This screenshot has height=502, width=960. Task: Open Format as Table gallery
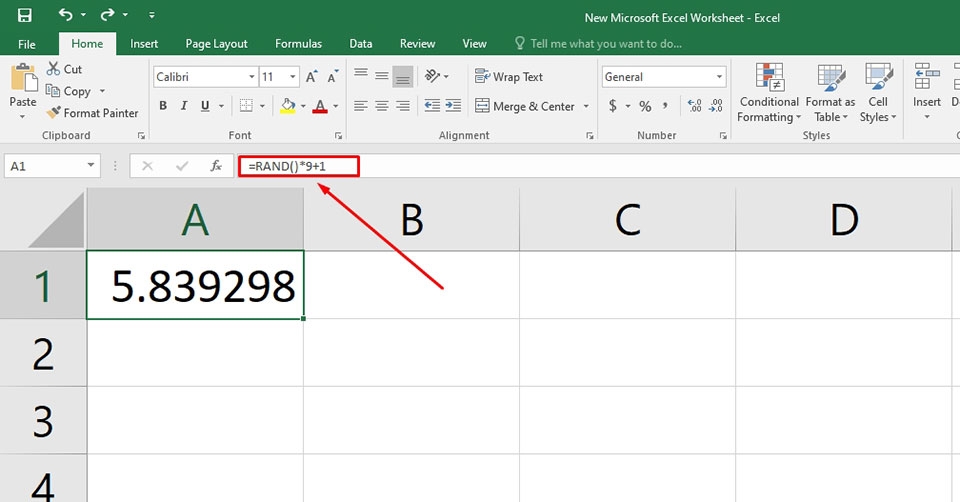pos(830,93)
